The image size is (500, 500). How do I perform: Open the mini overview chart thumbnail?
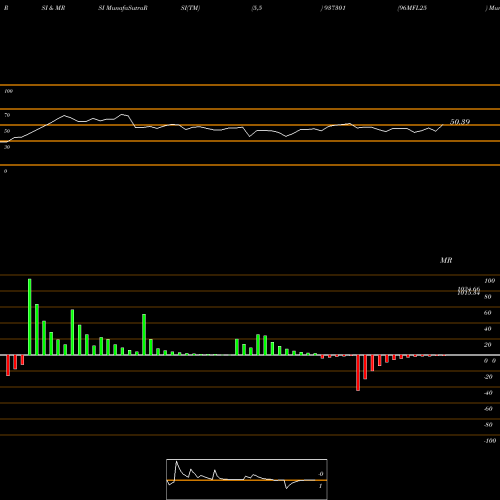[x=247, y=479]
